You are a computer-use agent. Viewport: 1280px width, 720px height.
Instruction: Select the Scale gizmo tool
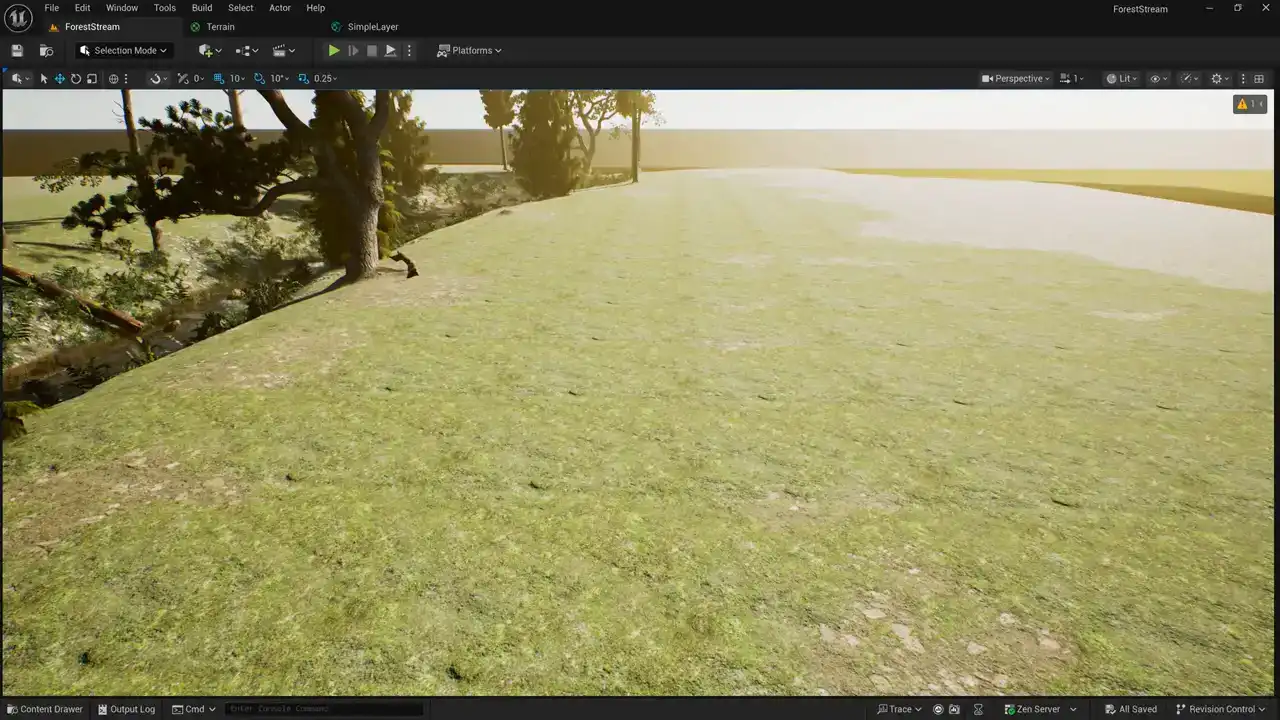(92, 79)
